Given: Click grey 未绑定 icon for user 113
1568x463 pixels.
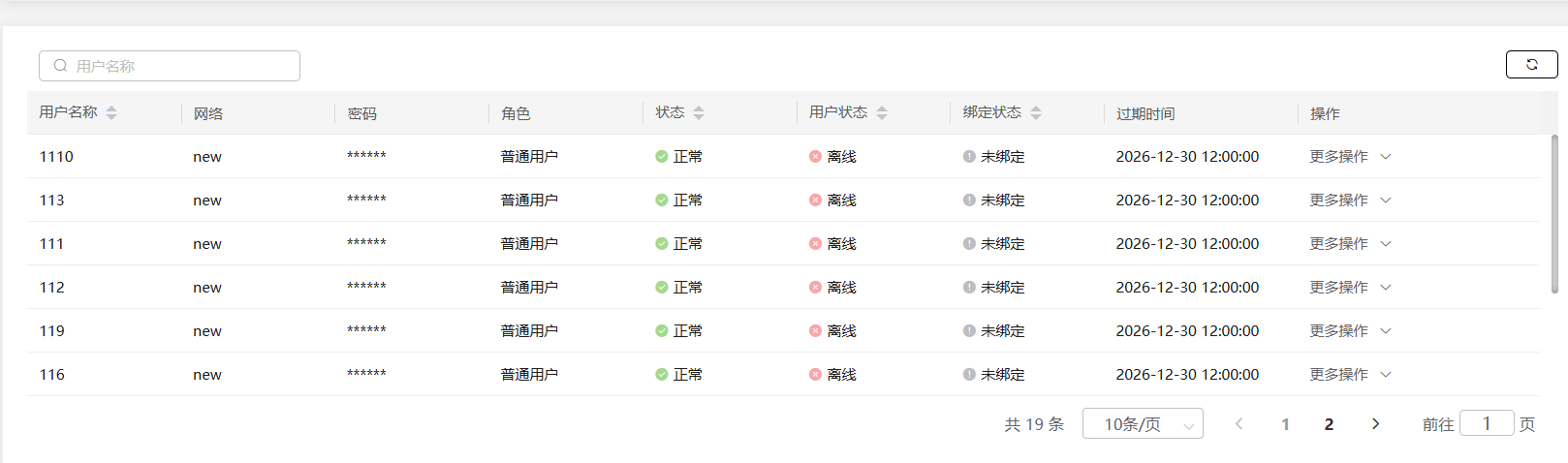Looking at the screenshot, I should [x=969, y=201].
